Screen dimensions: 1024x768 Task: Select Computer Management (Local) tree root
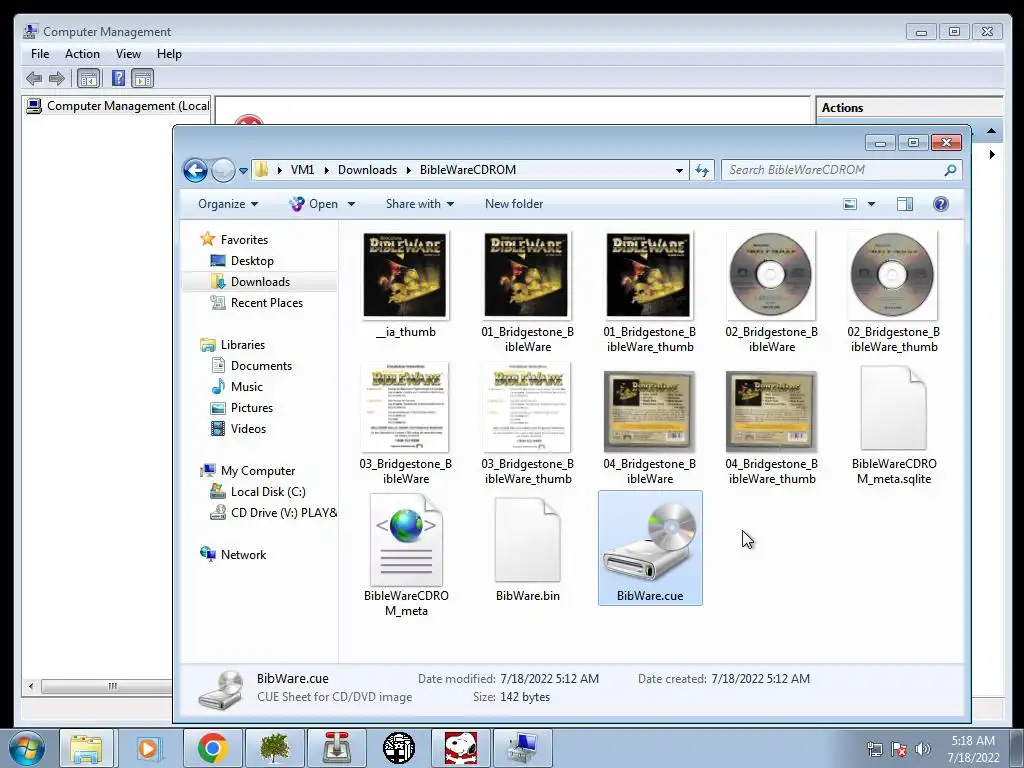(118, 106)
